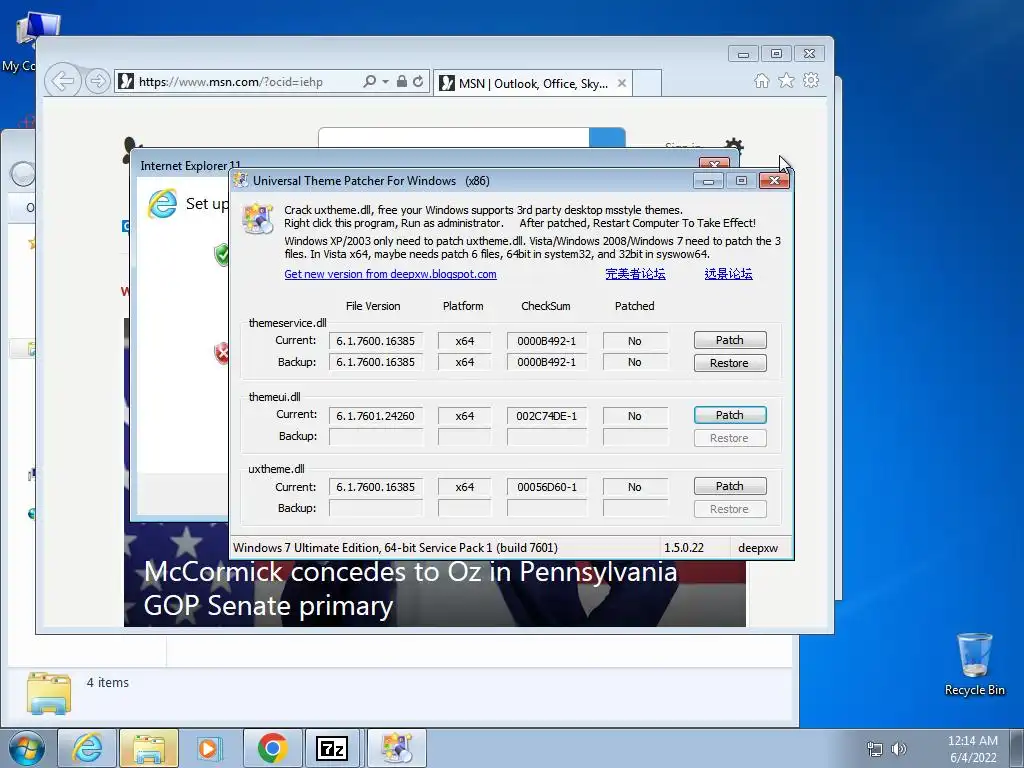Click Patch button for themeservice.dll
This screenshot has width=1024, height=768.
coord(729,340)
